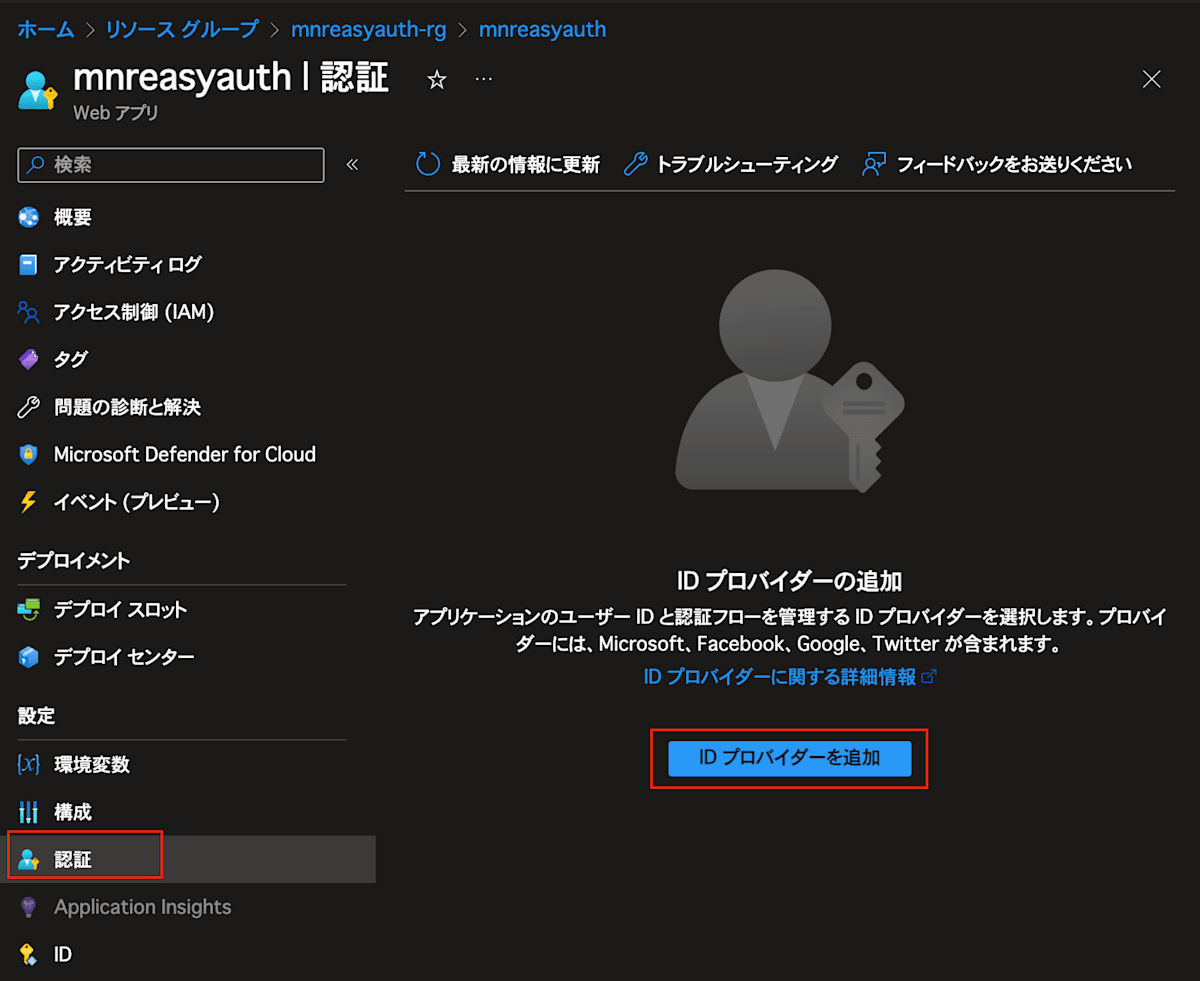This screenshot has height=981, width=1200.
Task: Click the トラブルシューティング wrench icon
Action: pyautogui.click(x=635, y=165)
